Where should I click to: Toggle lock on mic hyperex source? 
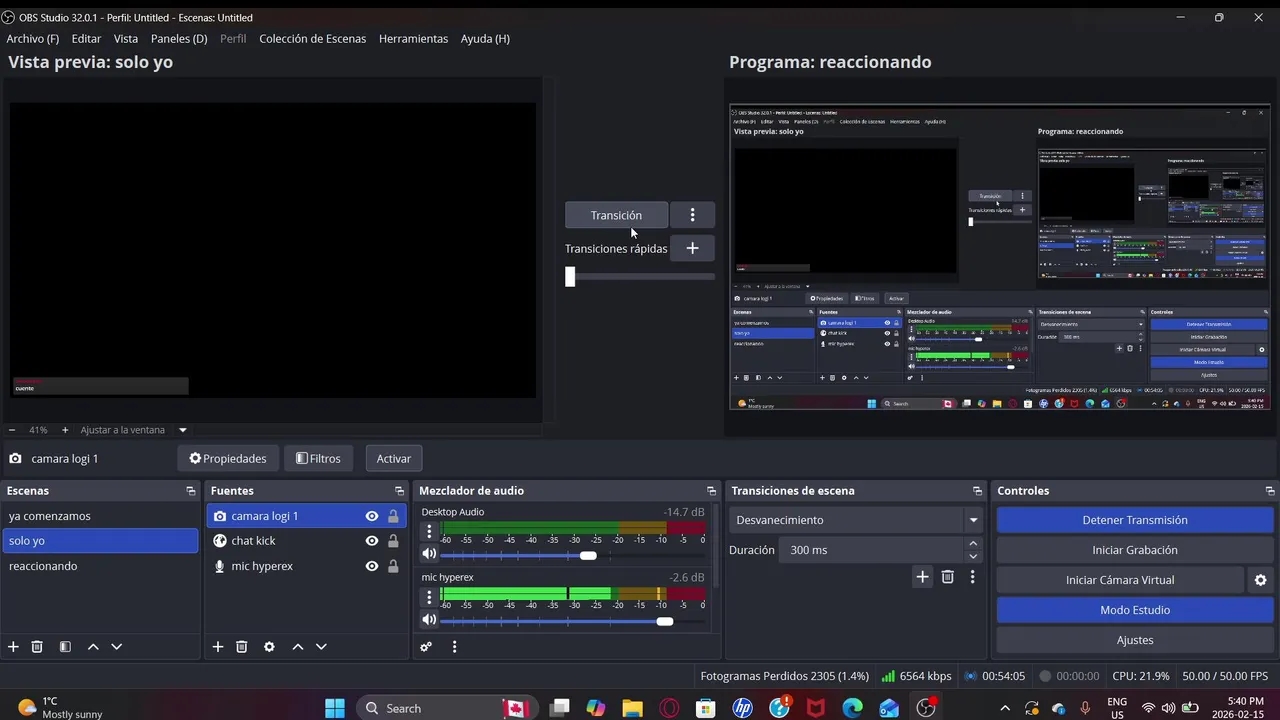(393, 566)
